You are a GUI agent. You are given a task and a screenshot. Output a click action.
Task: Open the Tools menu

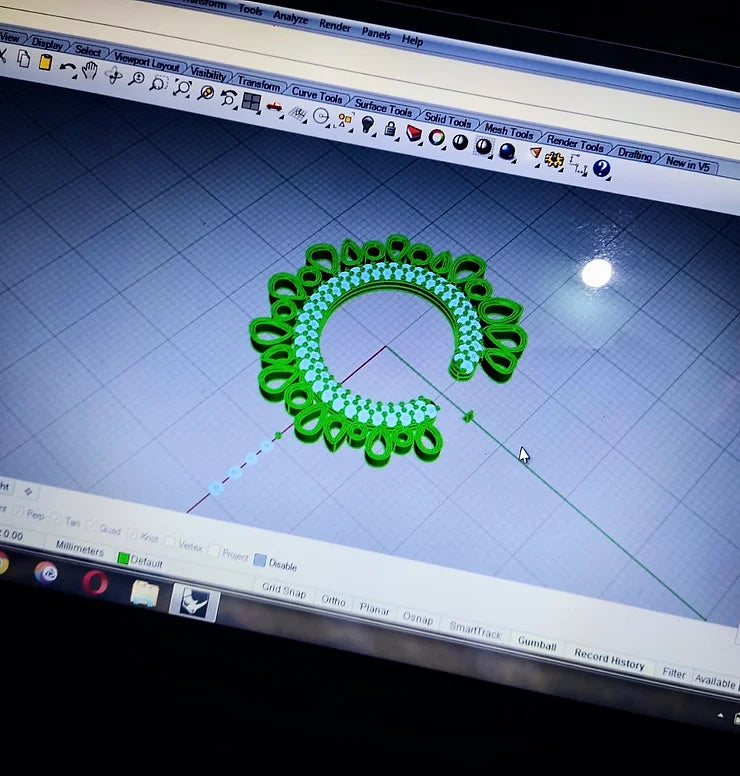[250, 9]
